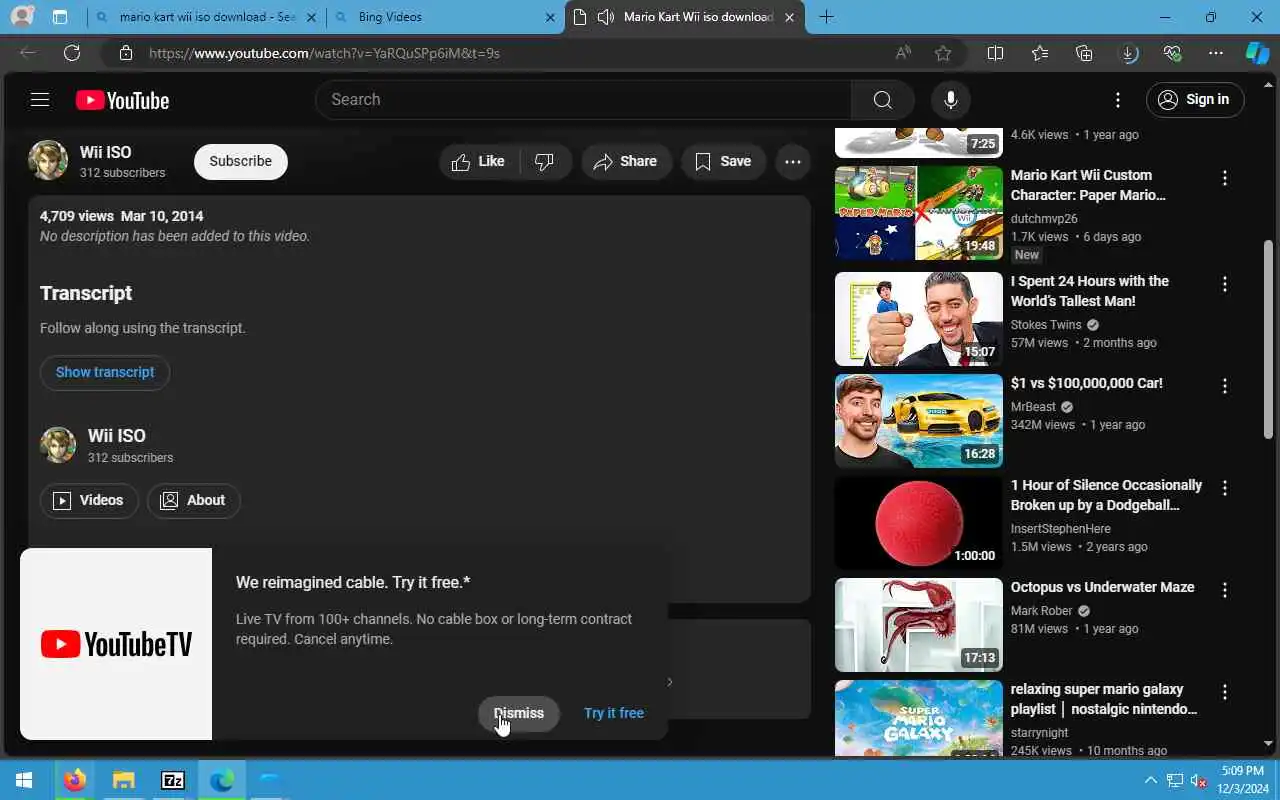Switch to mario kart wii iso download search tab
Screen dimensions: 1280x800
205,17
